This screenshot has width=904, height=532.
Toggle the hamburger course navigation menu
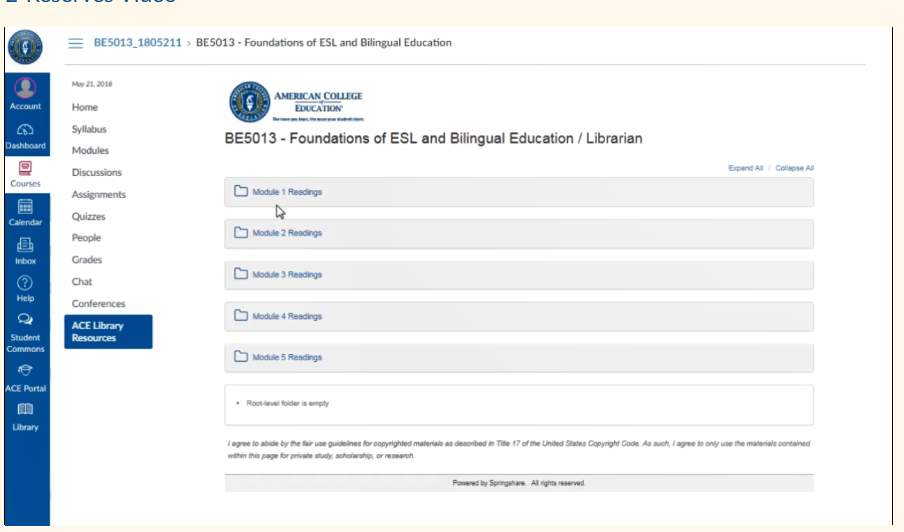coord(76,43)
